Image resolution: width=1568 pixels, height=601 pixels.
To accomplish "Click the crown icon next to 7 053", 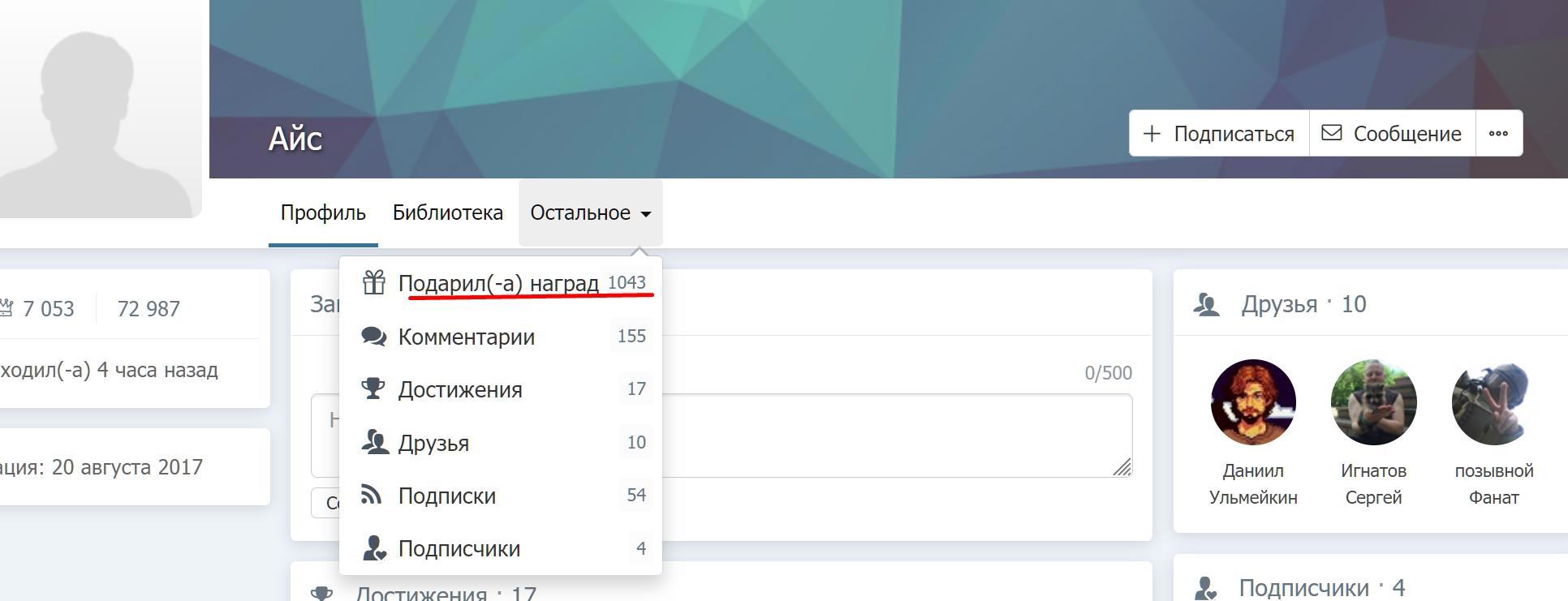I will 7,308.
